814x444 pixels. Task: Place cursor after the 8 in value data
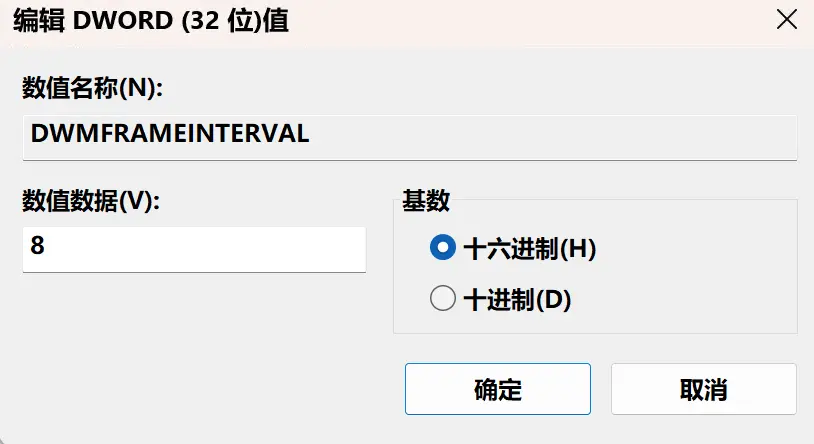pyautogui.click(x=47, y=245)
